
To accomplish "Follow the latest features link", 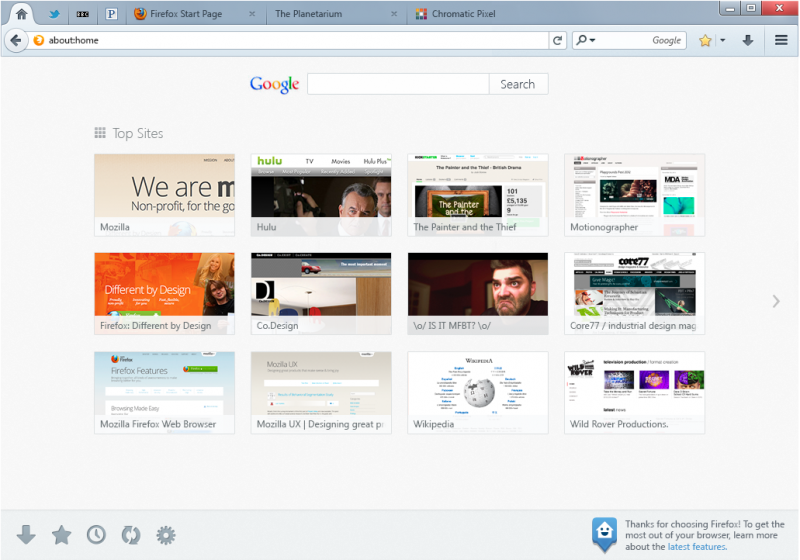I will pyautogui.click(x=696, y=547).
